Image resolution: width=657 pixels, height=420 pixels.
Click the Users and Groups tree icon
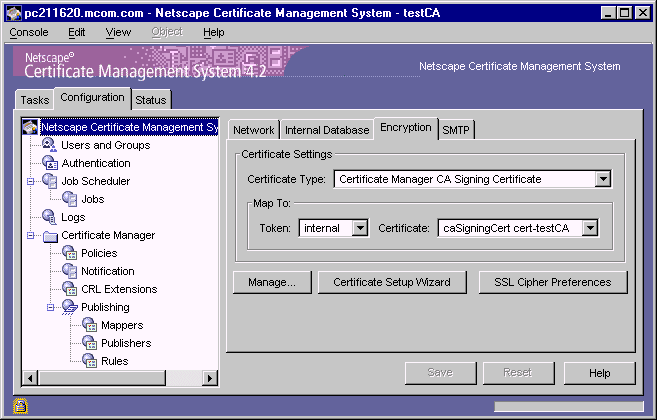click(x=50, y=145)
